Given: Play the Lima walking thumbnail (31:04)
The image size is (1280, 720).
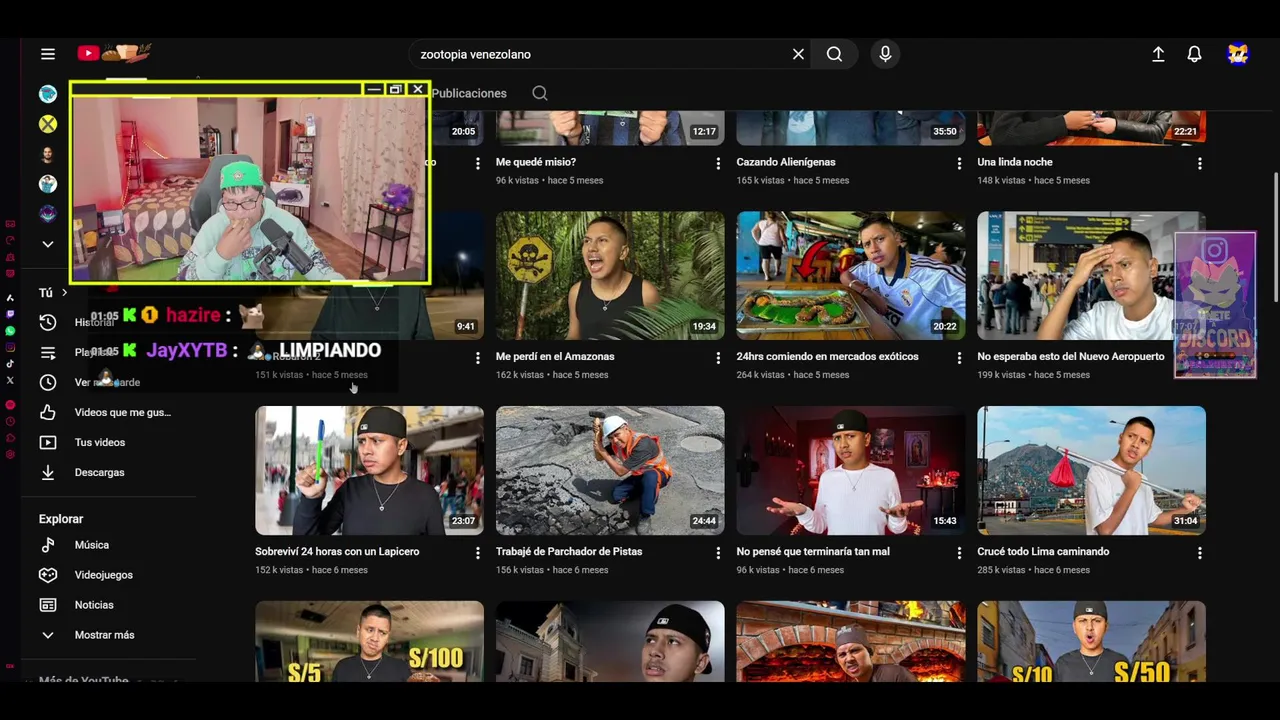Looking at the screenshot, I should pyautogui.click(x=1091, y=470).
